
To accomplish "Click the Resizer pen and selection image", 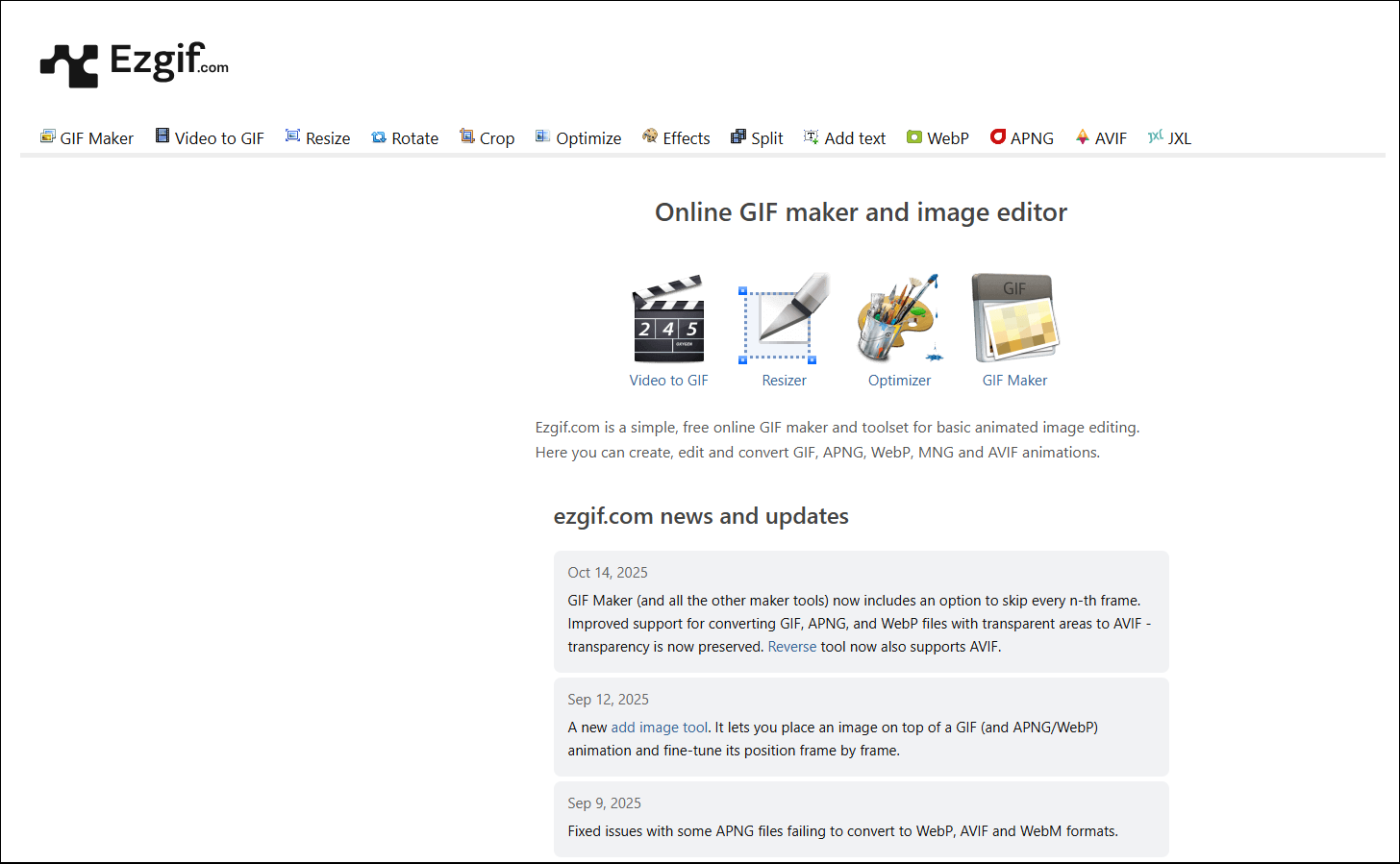I will [x=785, y=319].
